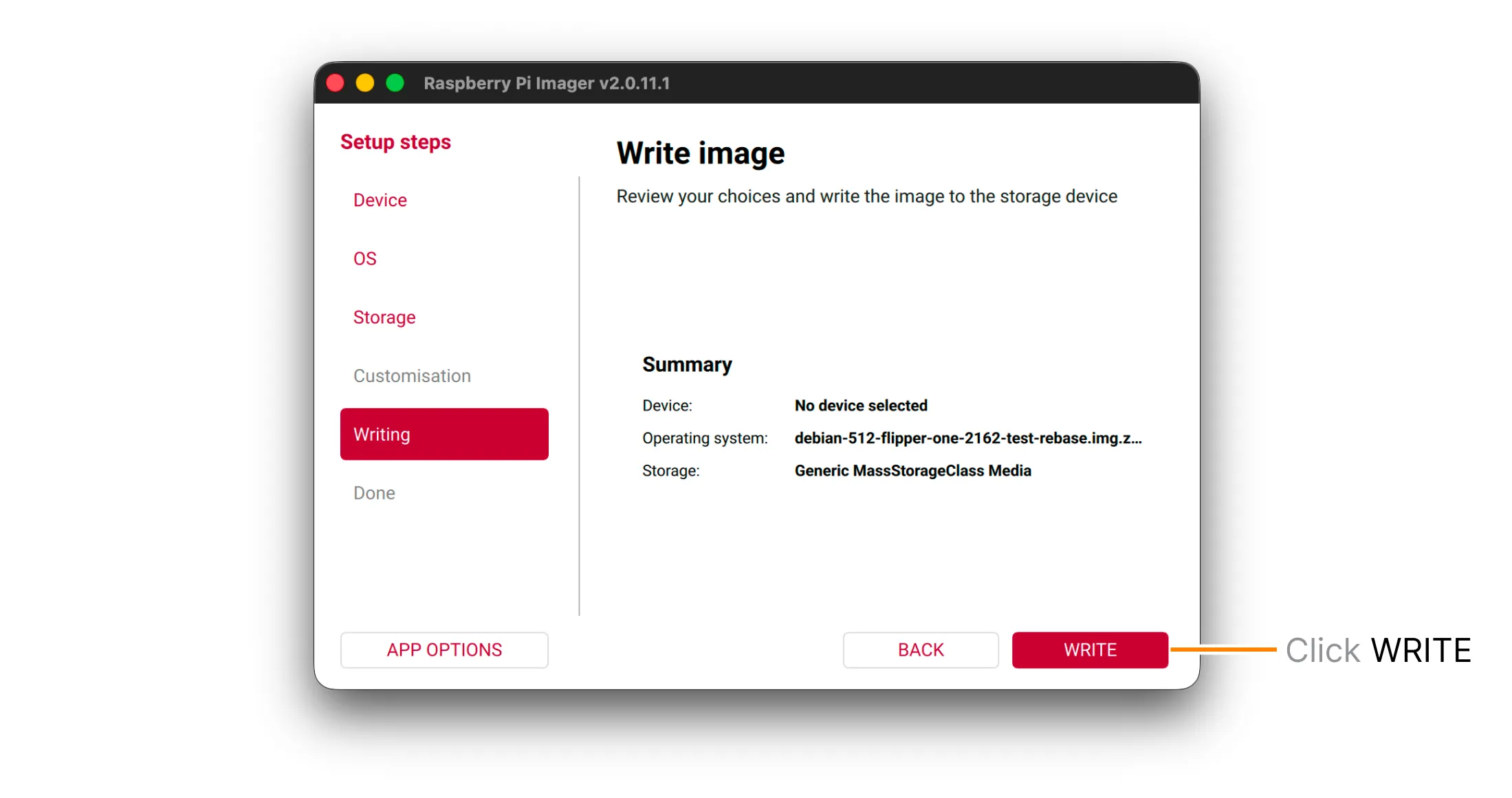Screen dimensions: 1512x798
Task: Click the 'Write image' title
Action: coord(701,153)
